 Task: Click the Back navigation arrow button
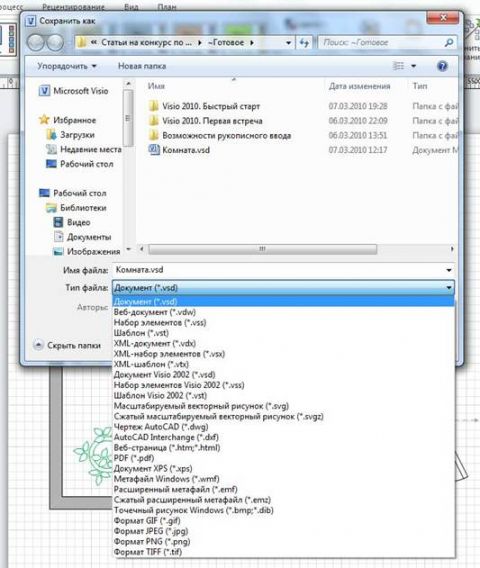[36, 43]
